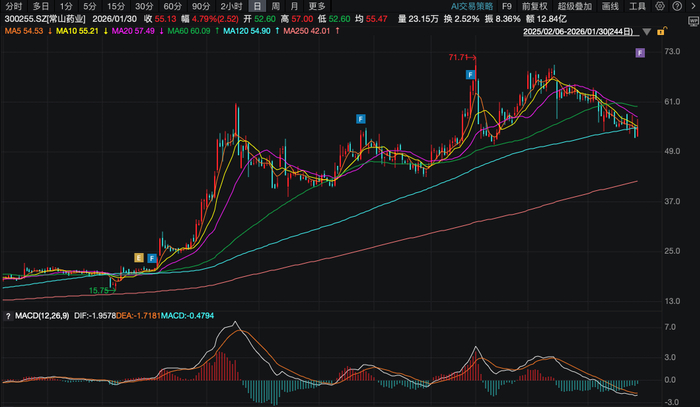This screenshot has height=407, width=700.
Task: Click the MACD:-0.4794 value
Action: point(188,316)
